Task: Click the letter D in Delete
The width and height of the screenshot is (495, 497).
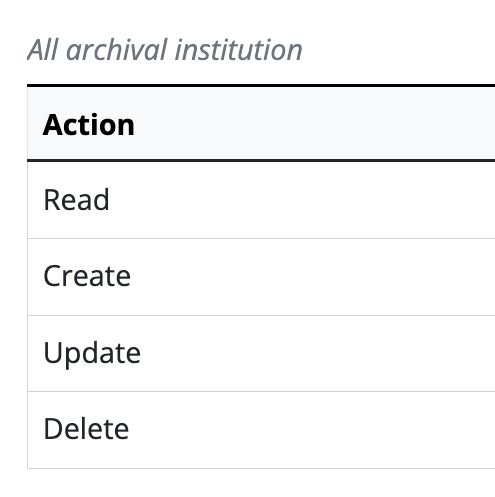Action: coord(53,429)
